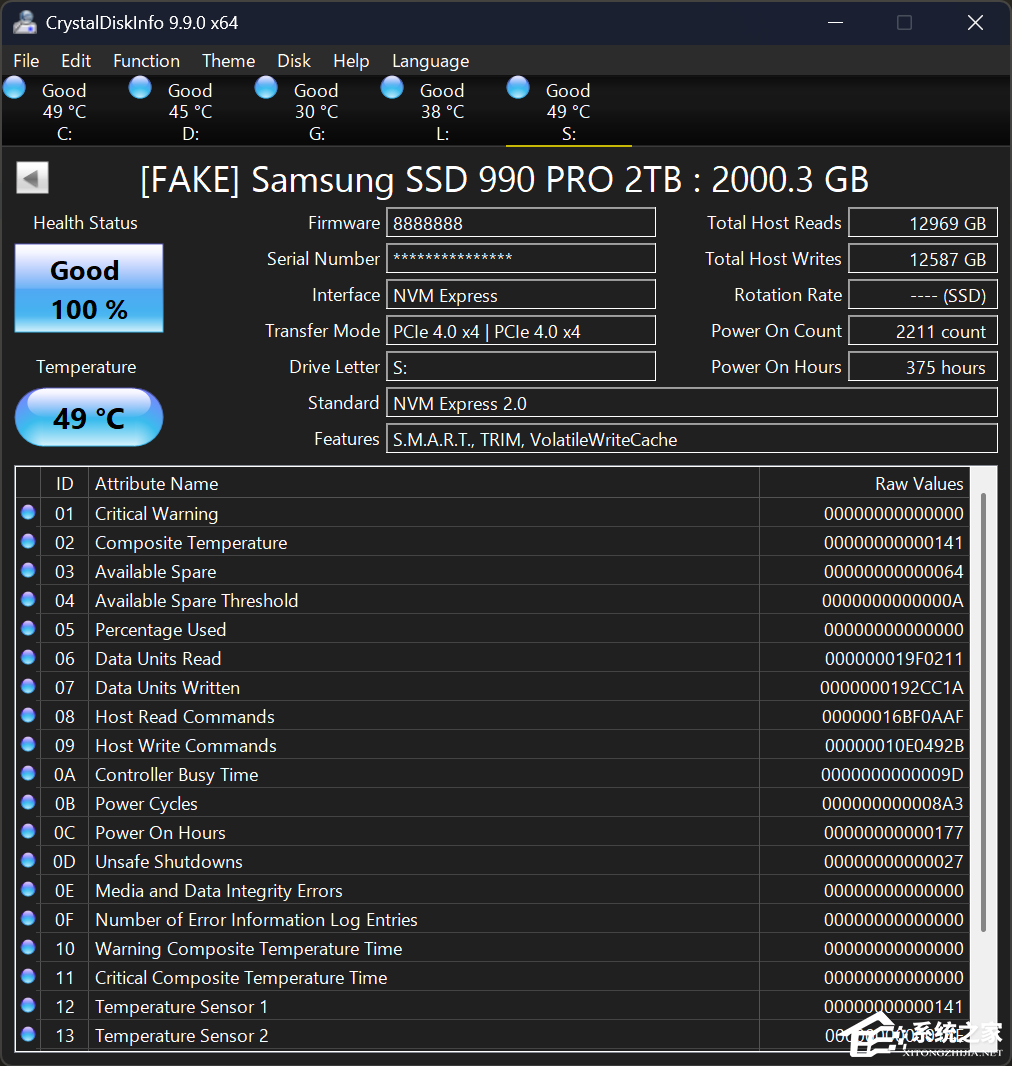Click the Firmware field showing 8888888

(521, 223)
